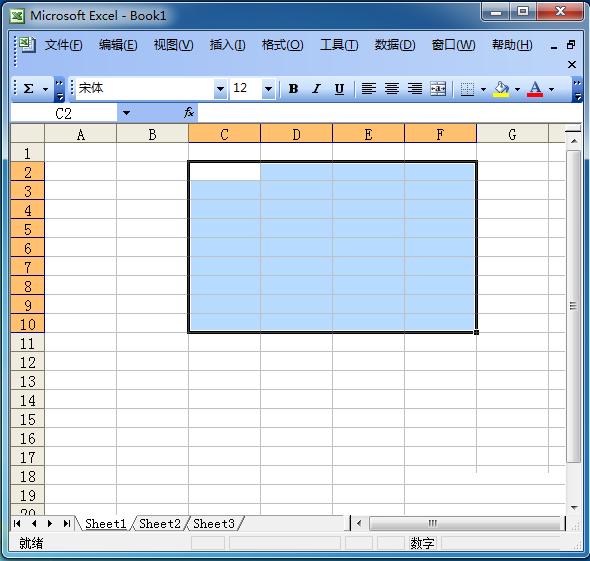Select row 15 header
The height and width of the screenshot is (561, 590).
27,419
